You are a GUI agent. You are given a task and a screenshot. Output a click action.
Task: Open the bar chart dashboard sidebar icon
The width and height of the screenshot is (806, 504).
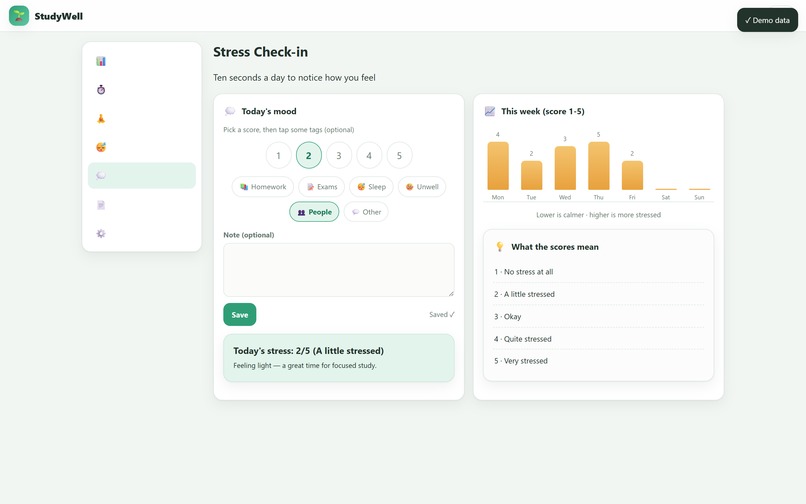[101, 61]
